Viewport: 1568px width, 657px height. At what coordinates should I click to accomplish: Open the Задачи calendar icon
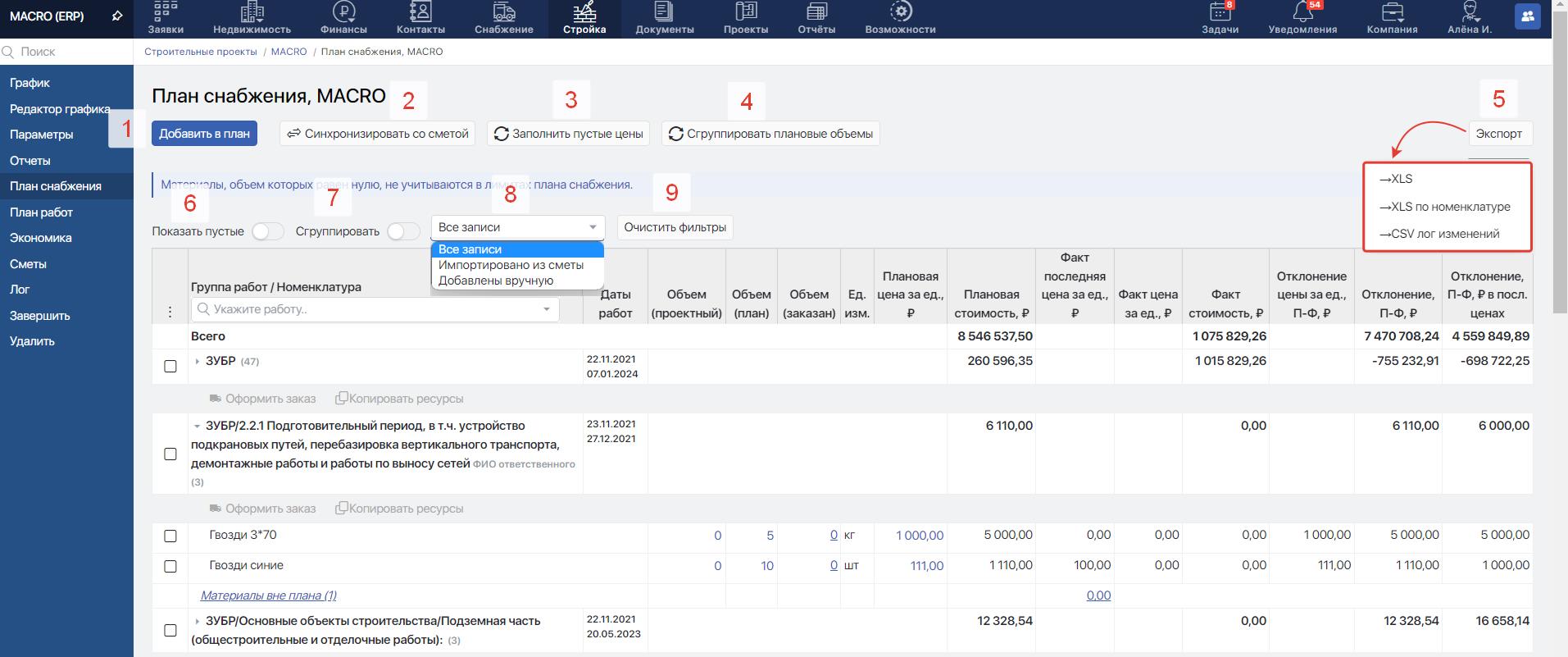click(x=1220, y=12)
